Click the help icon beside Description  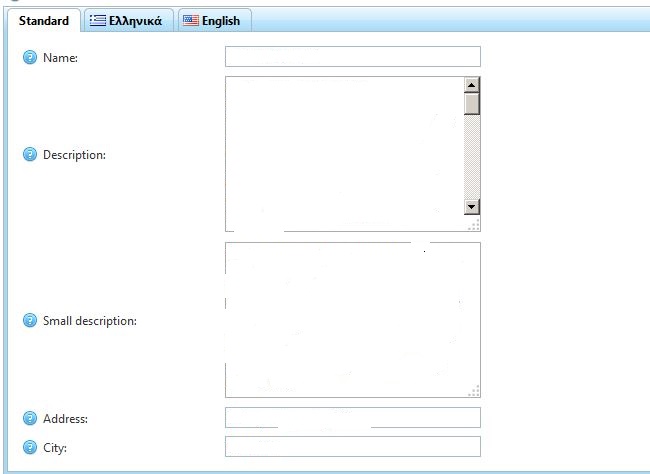[30, 154]
